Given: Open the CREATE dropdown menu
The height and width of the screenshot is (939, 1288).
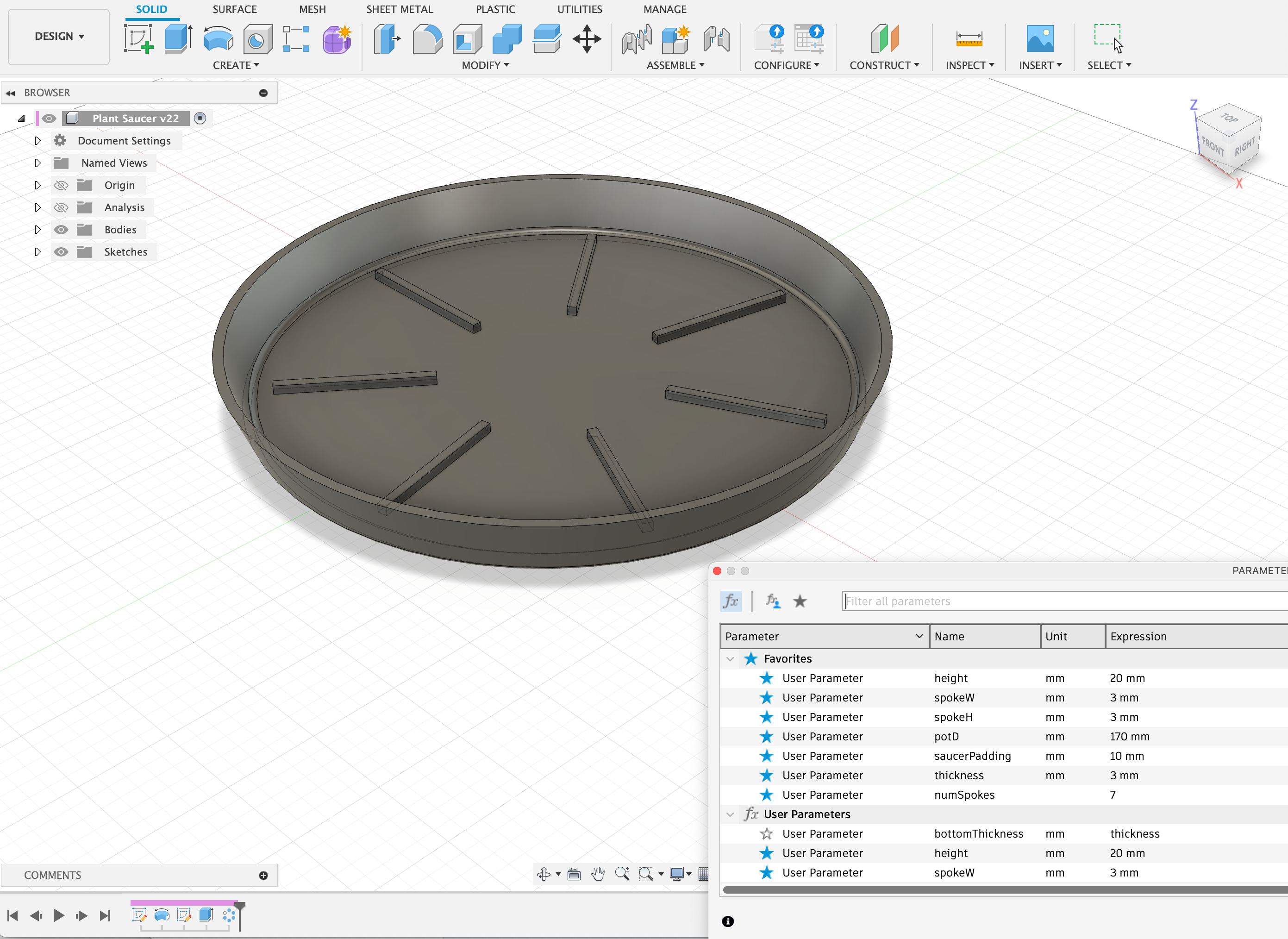Looking at the screenshot, I should point(236,65).
